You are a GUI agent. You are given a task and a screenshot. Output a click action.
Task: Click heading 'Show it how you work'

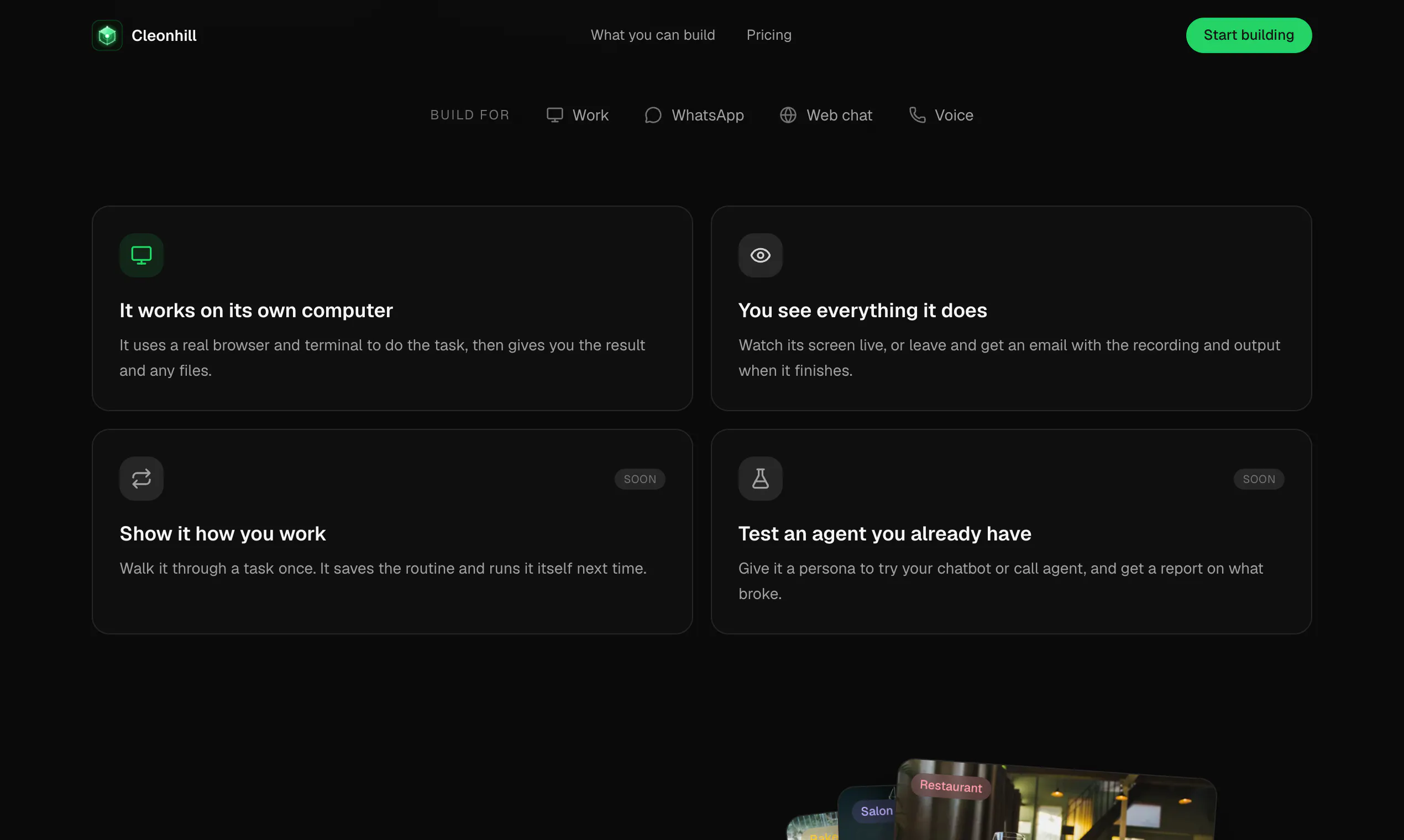(x=223, y=534)
